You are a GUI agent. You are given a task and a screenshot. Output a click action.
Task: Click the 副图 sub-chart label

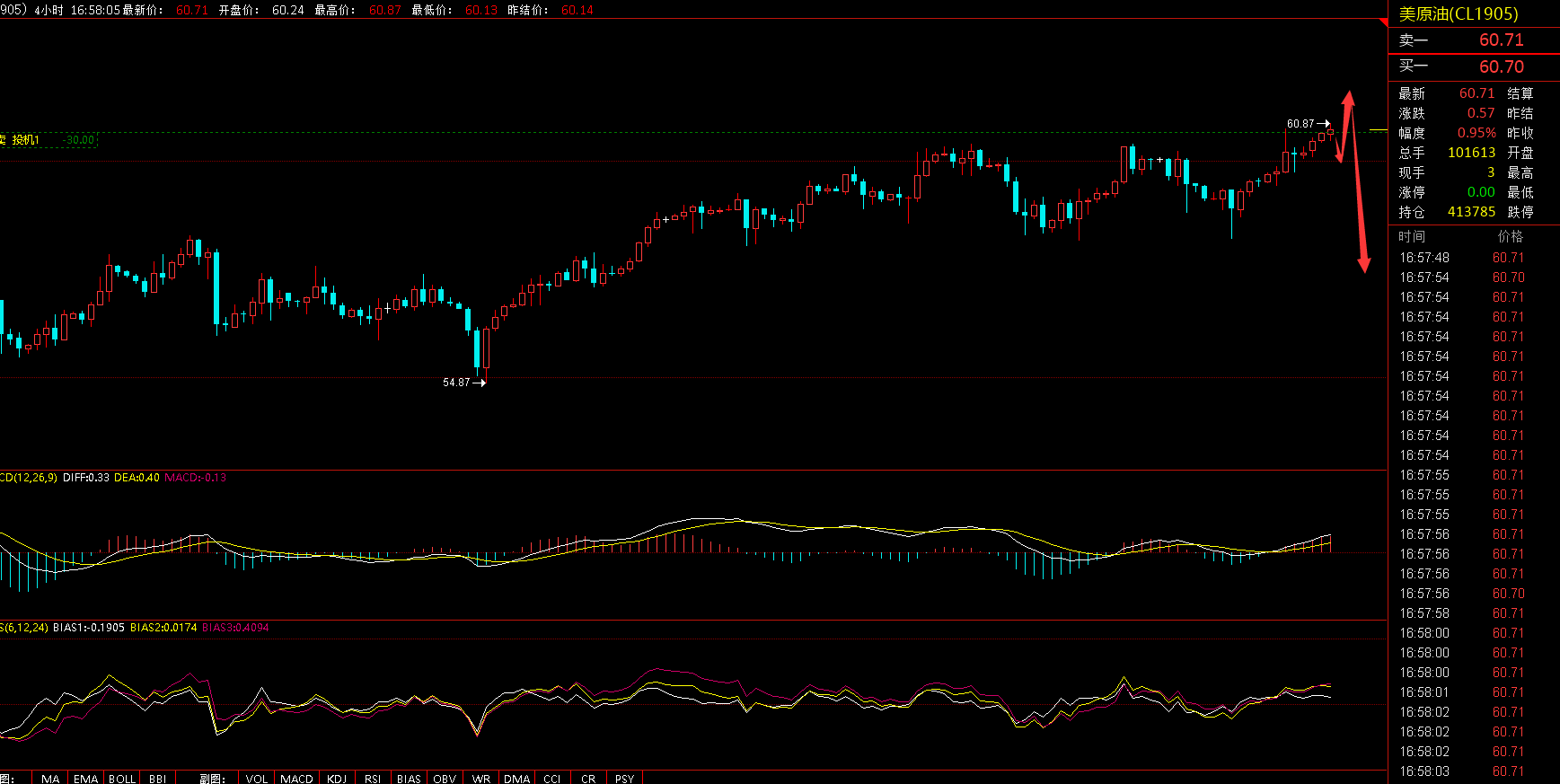(x=212, y=778)
